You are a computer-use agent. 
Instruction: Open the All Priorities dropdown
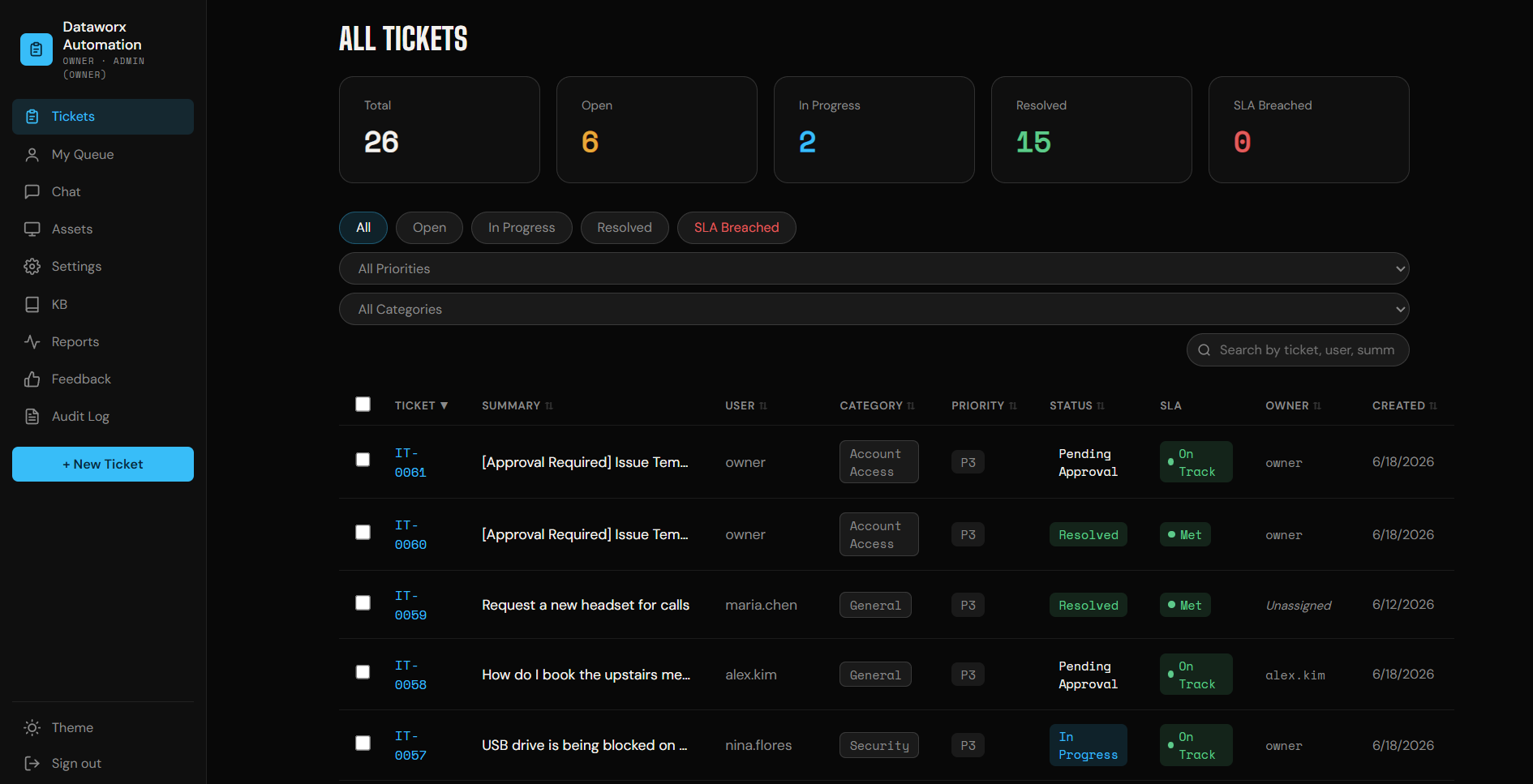tap(874, 268)
